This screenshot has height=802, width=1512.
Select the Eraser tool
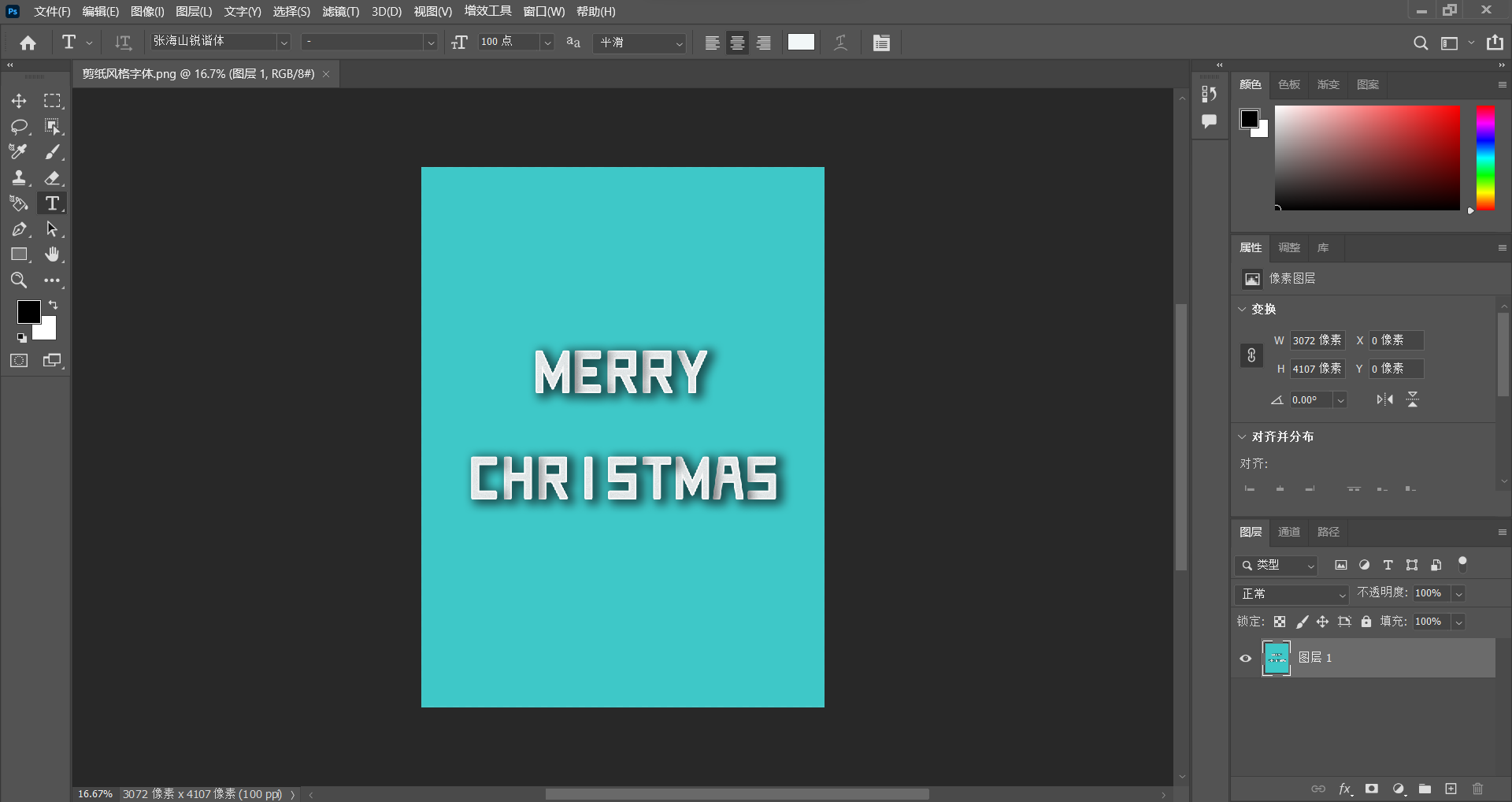52,178
